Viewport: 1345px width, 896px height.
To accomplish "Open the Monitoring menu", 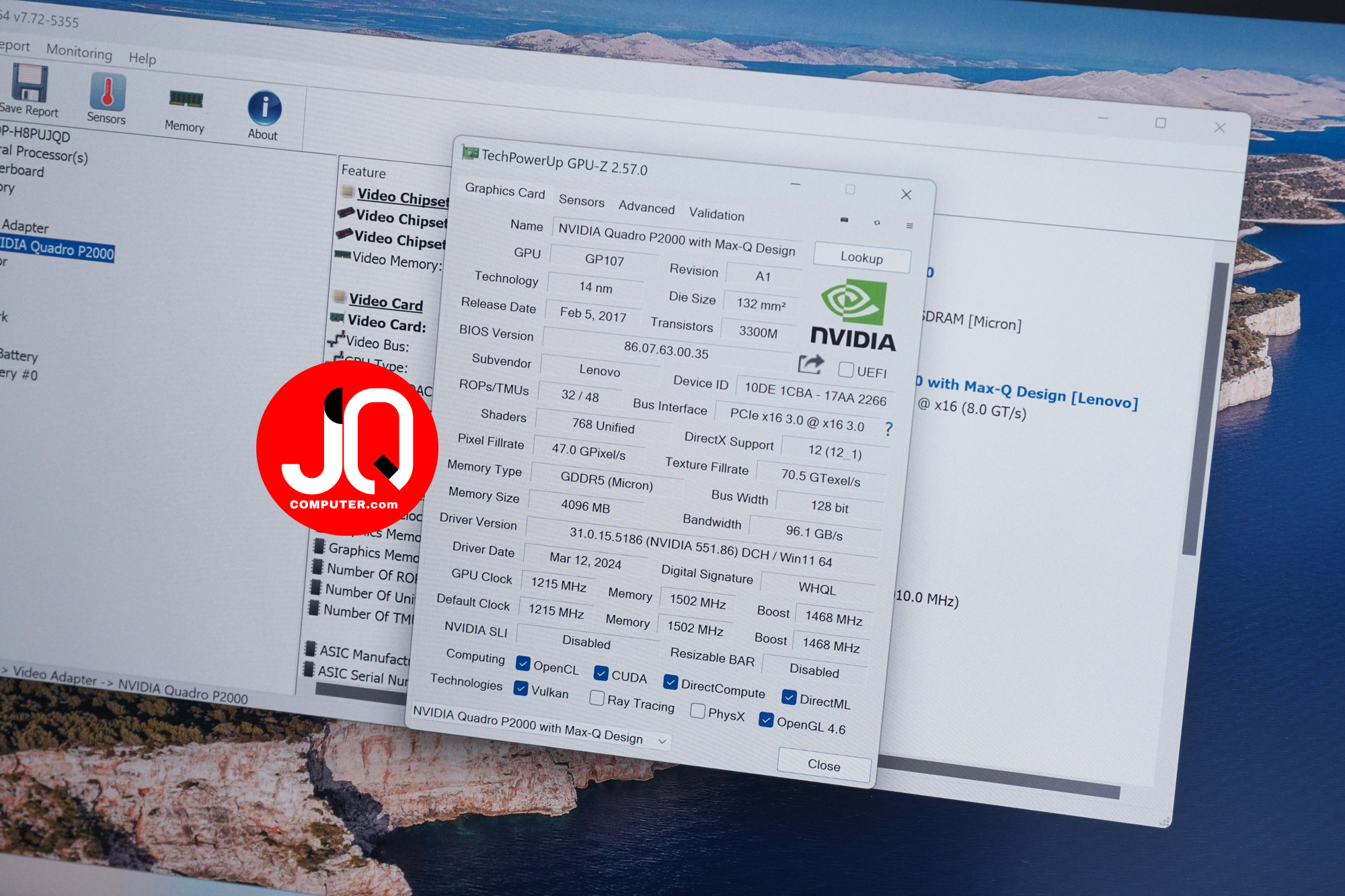I will tap(79, 51).
